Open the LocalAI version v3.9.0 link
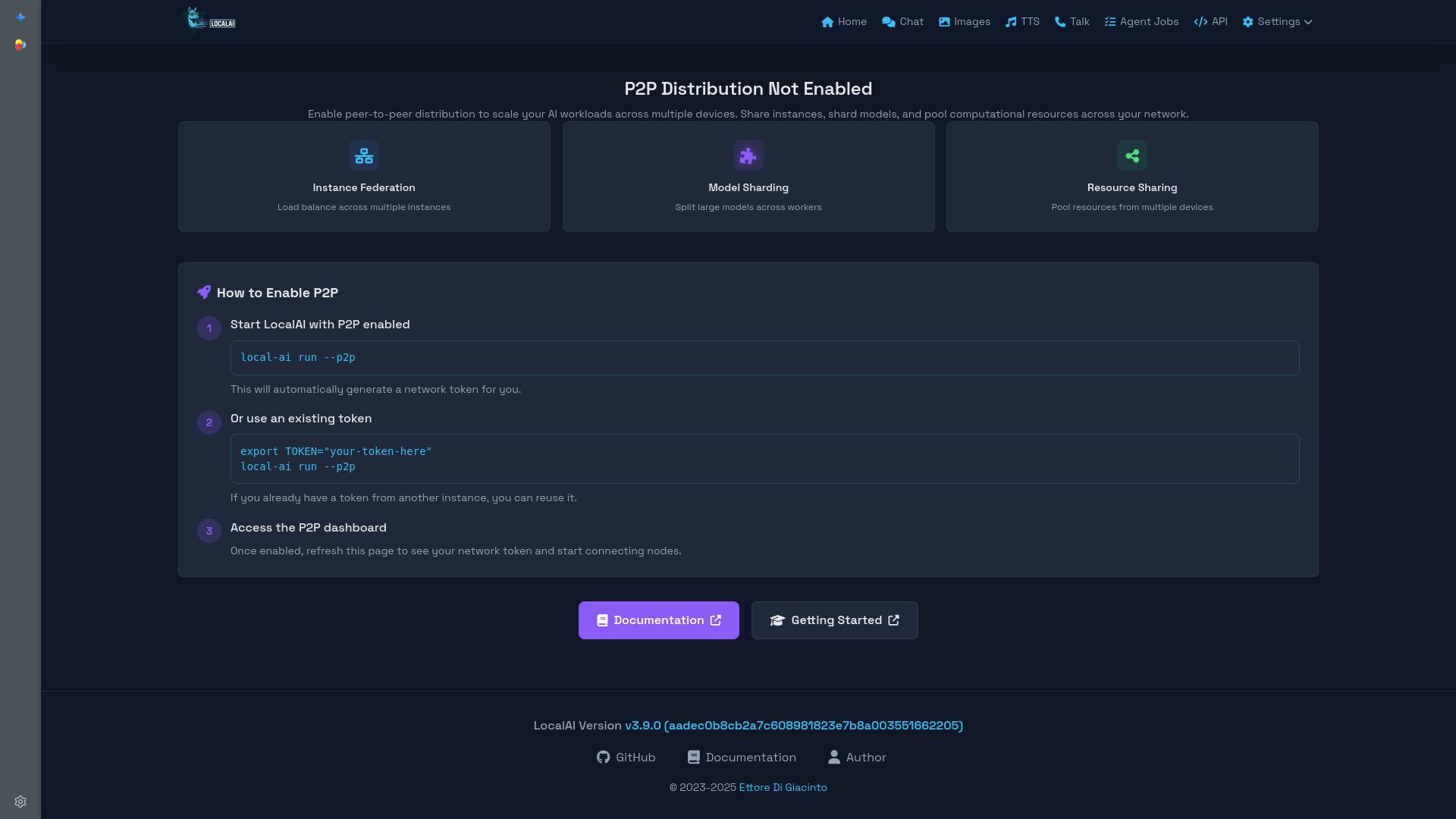Screen dimensions: 1456x819 [x=794, y=726]
